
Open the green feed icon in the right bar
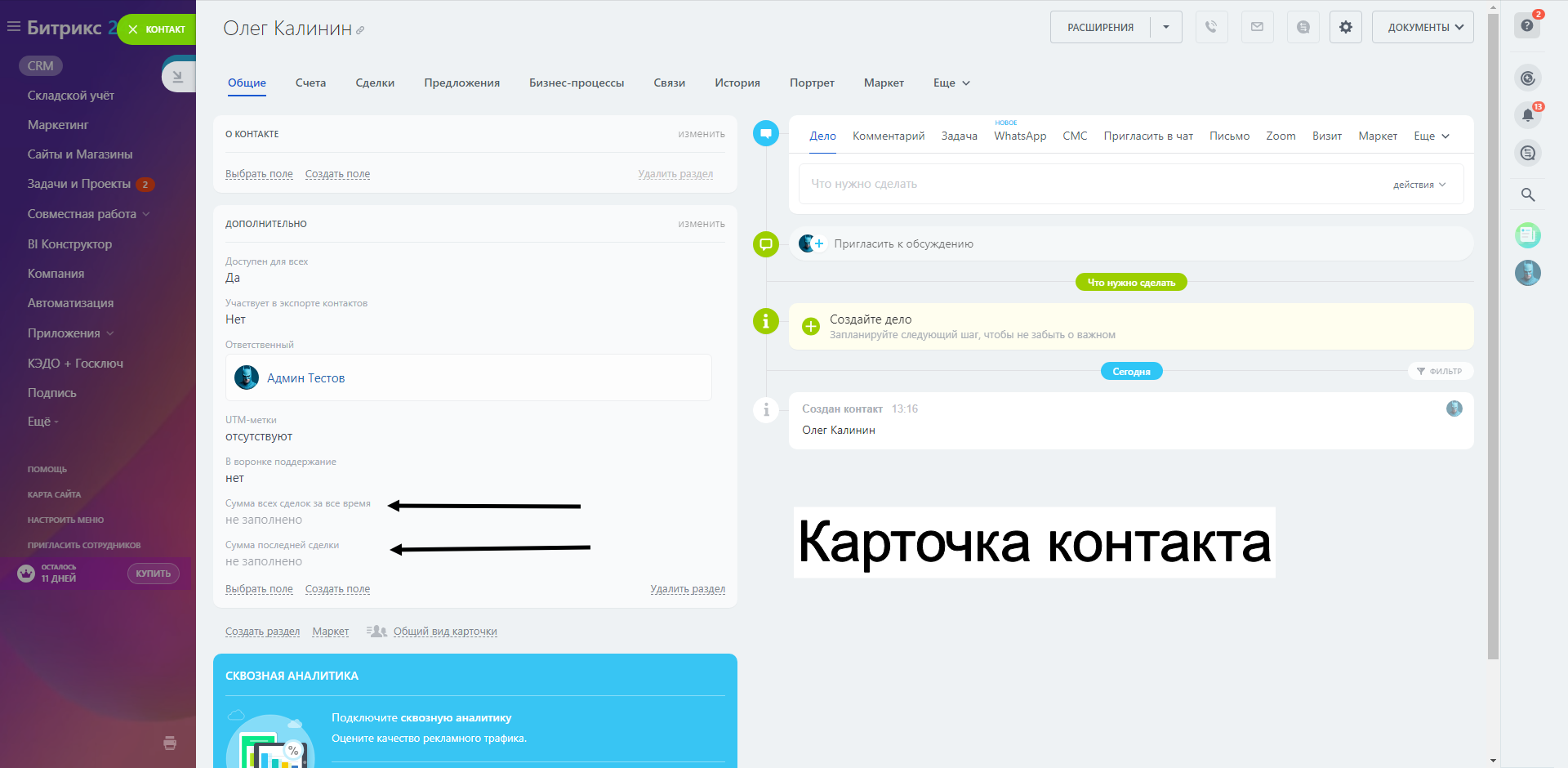[1527, 235]
